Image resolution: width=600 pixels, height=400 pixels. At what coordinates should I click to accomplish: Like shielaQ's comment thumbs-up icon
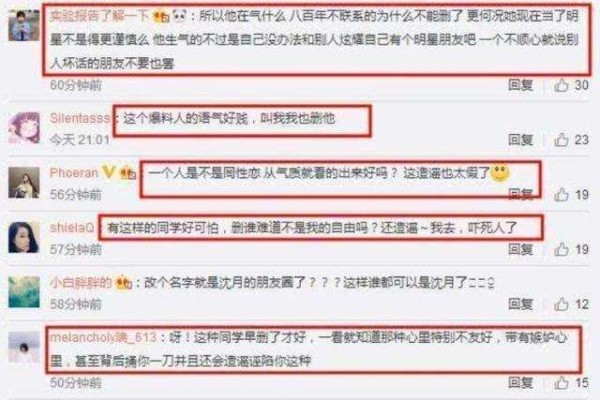[561, 250]
